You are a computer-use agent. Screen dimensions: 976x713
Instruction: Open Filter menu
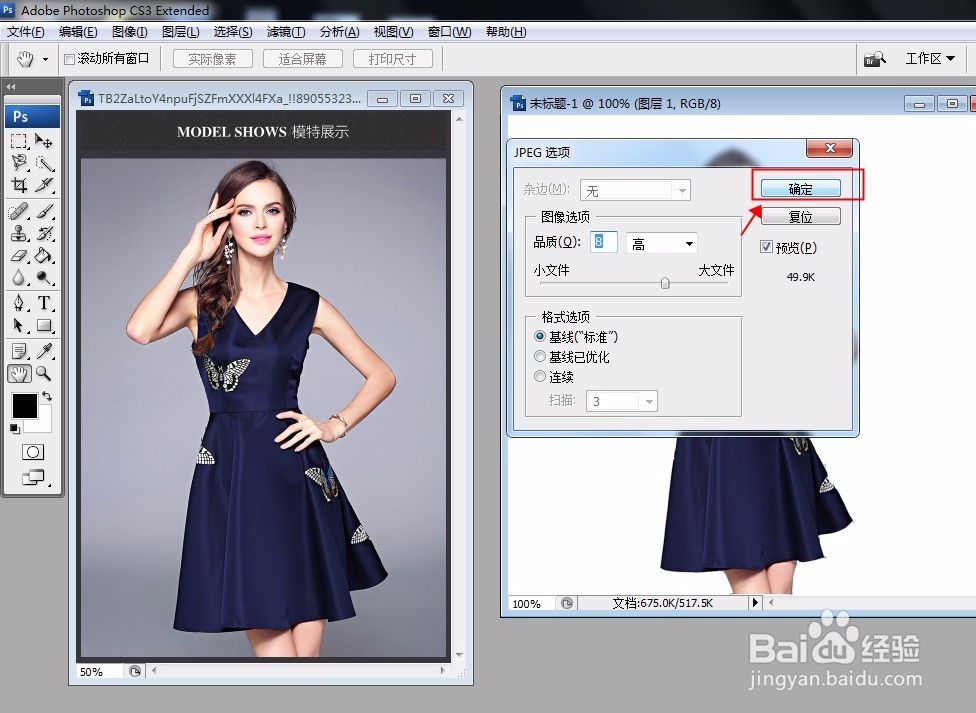pos(286,32)
